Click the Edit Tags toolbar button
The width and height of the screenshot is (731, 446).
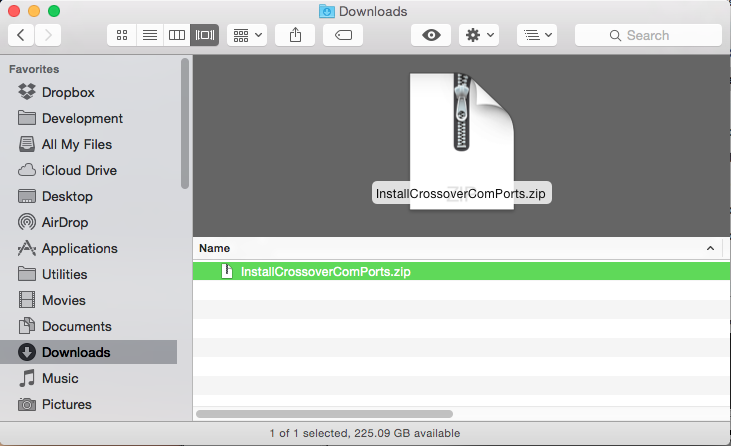[343, 35]
